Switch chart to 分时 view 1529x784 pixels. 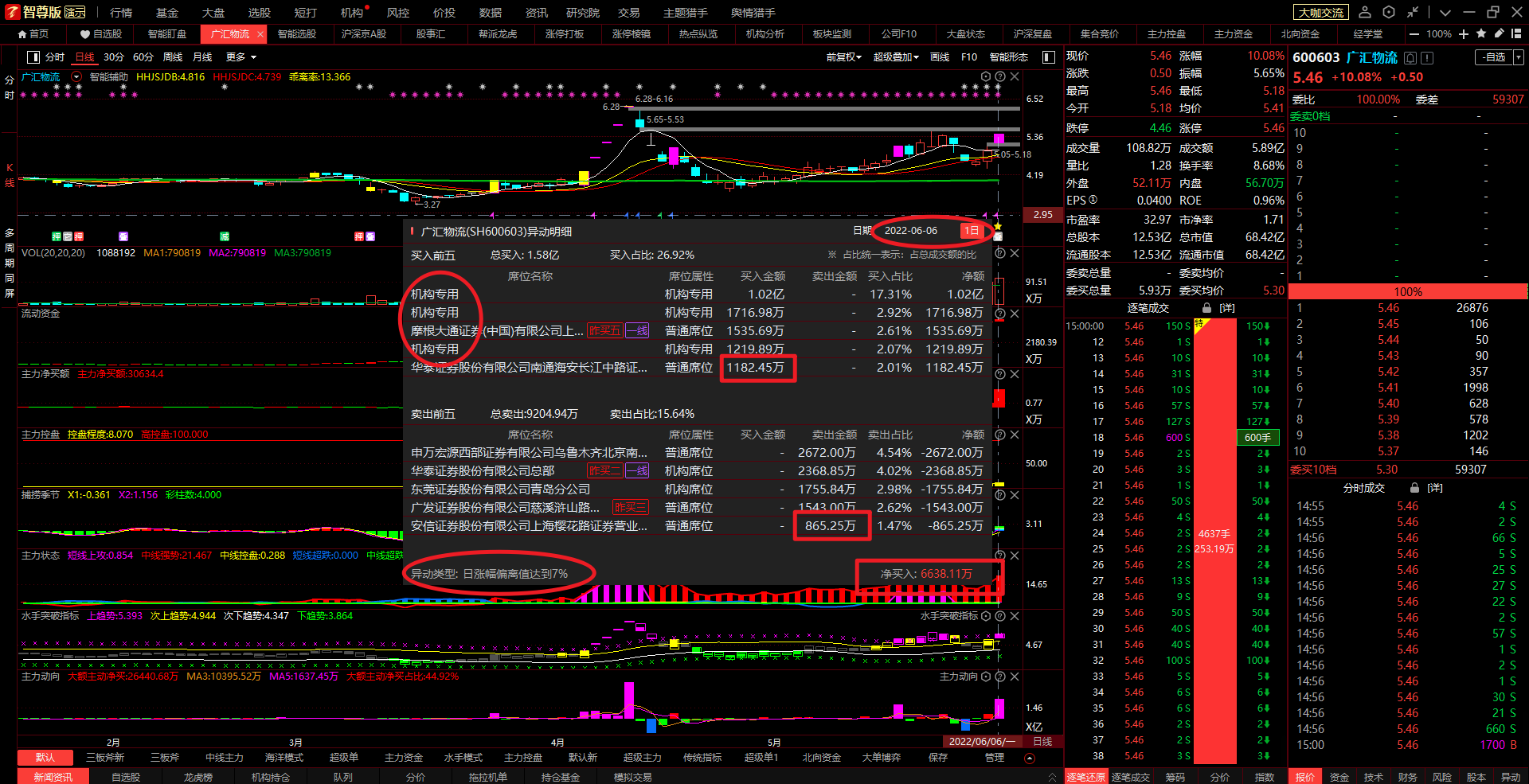click(55, 57)
